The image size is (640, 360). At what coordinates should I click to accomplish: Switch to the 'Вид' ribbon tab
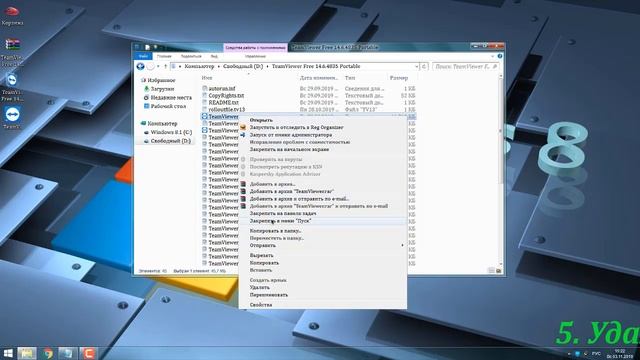pos(214,56)
